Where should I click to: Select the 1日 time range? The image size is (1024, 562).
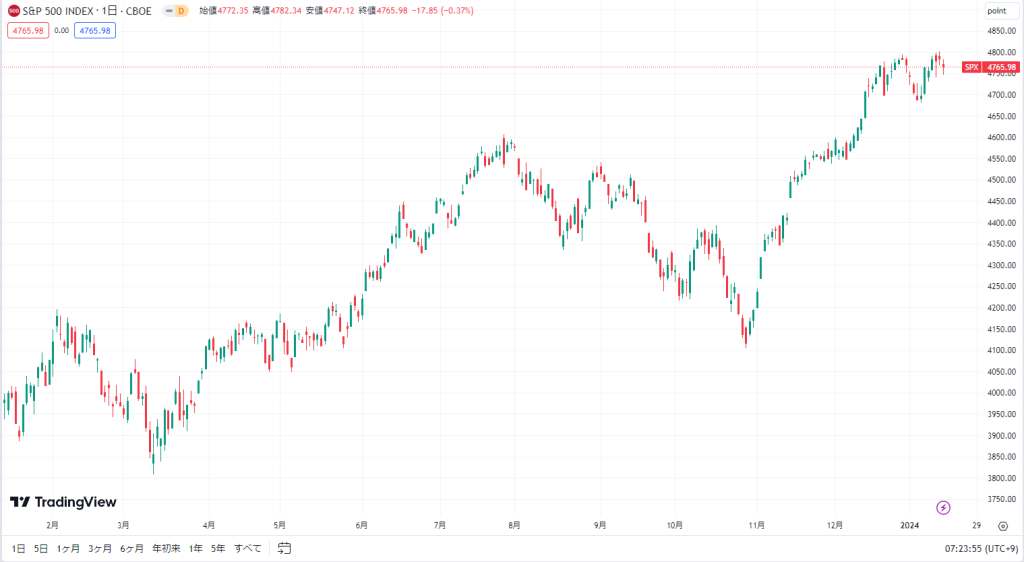point(18,548)
